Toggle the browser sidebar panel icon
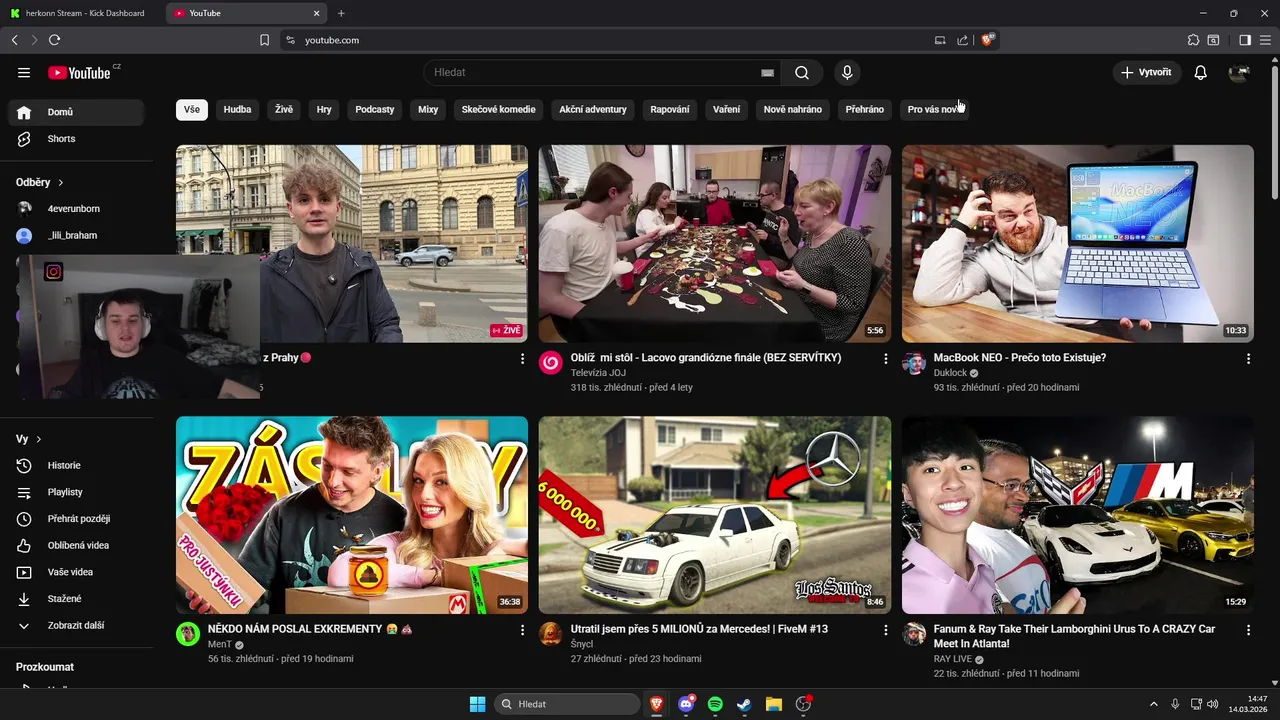 pos(1245,40)
